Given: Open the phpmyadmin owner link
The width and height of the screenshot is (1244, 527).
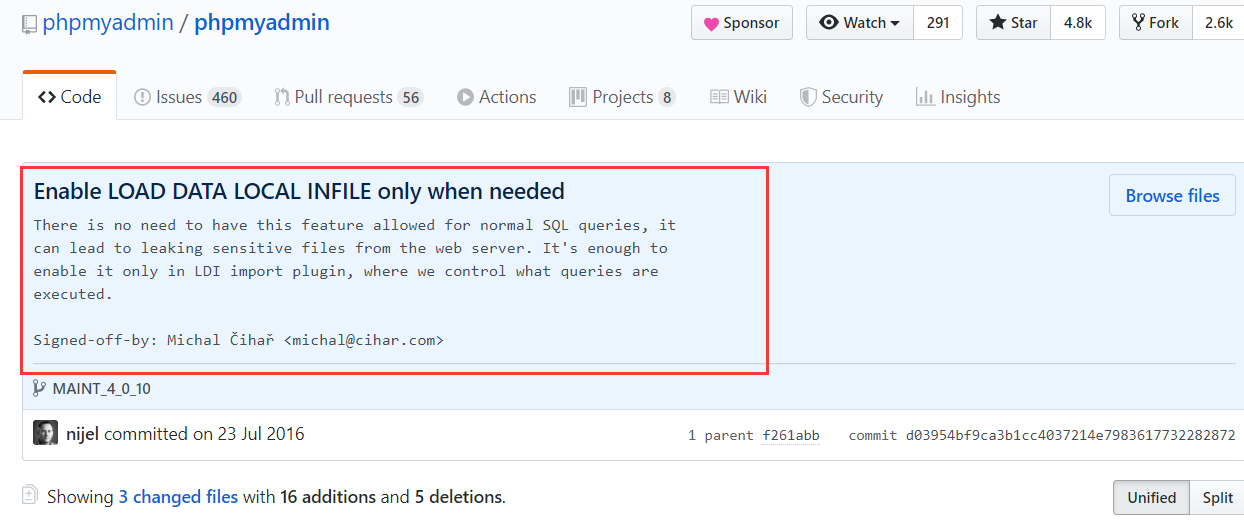Looking at the screenshot, I should coord(107,23).
